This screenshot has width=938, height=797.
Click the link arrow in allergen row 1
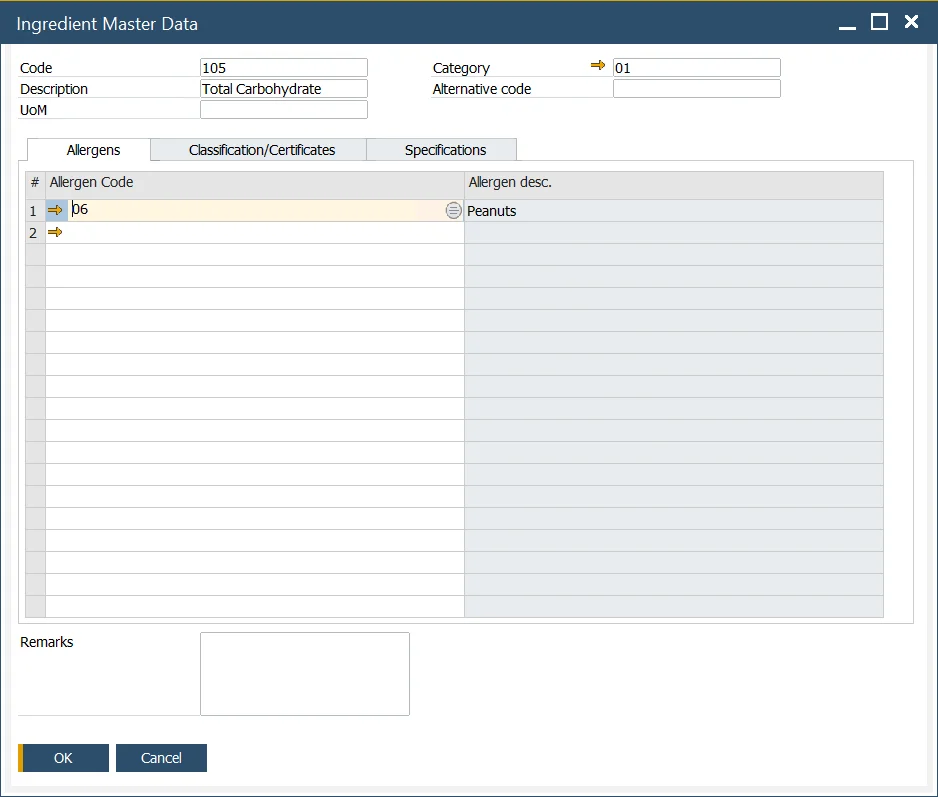click(x=55, y=211)
